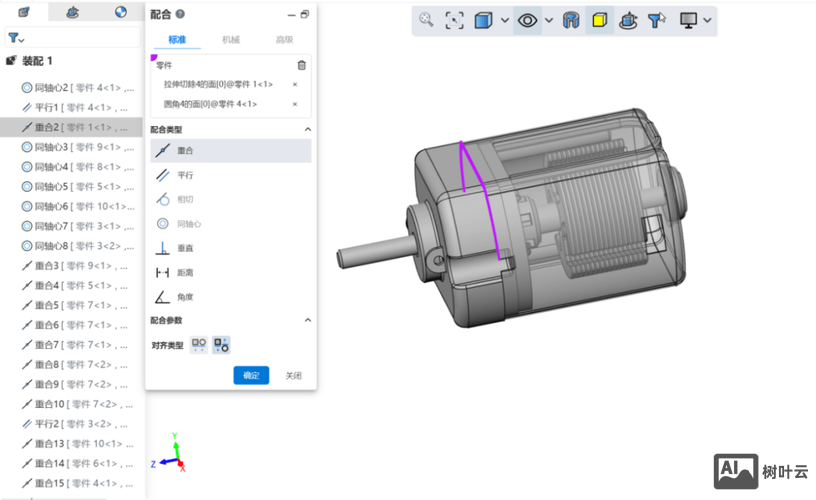Toggle visibility eye icon in toolbar
This screenshot has width=816, height=500.
pos(527,20)
